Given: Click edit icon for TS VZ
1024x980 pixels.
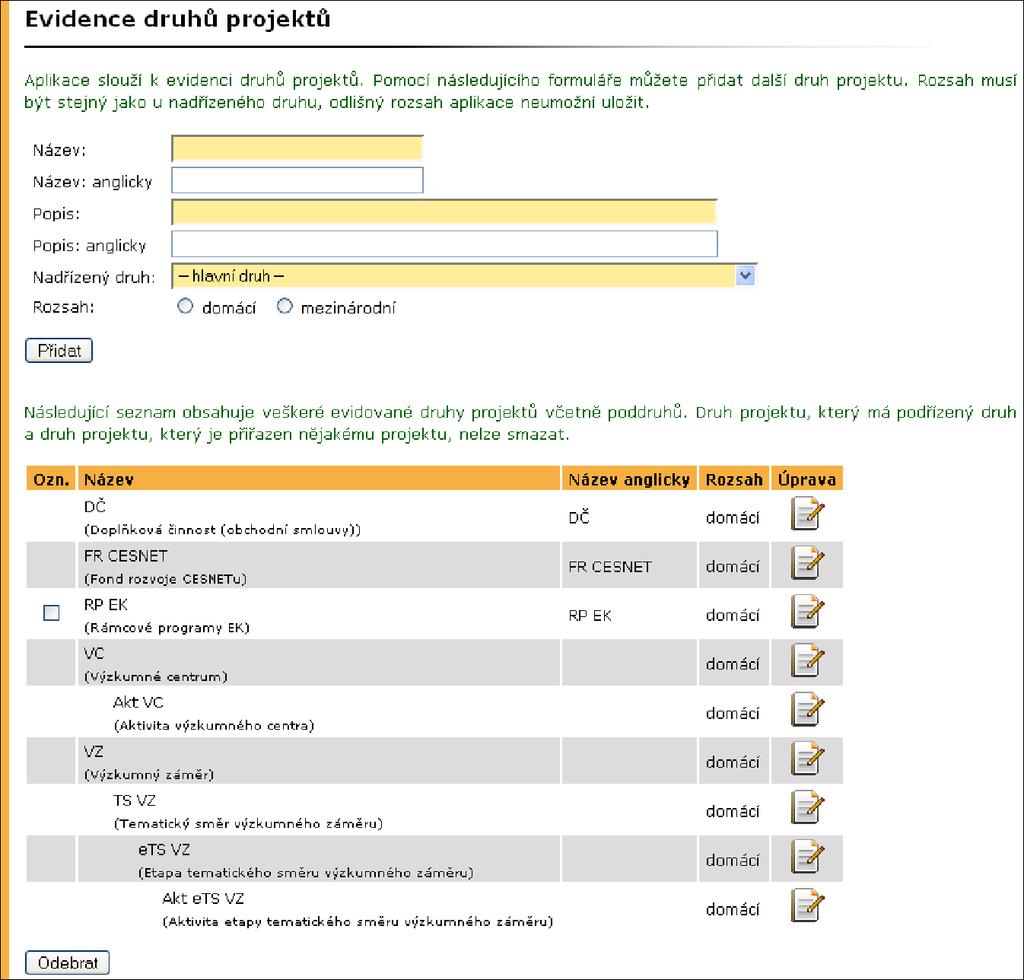Looking at the screenshot, I should coord(807,808).
